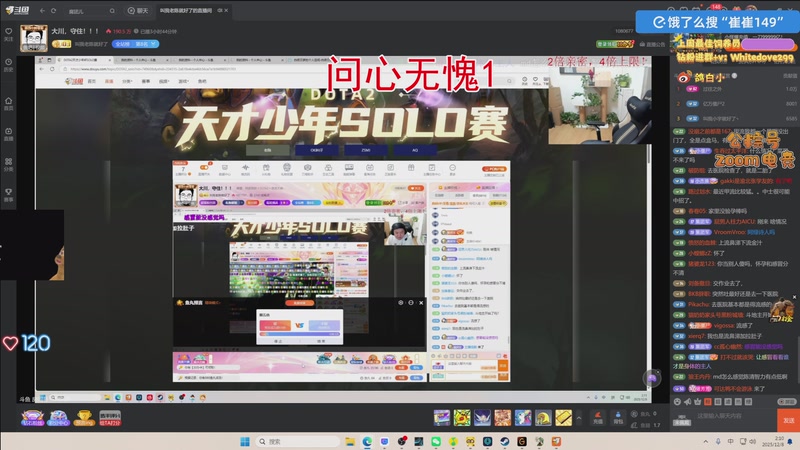Open the streamer avatar profile
Image resolution: width=800 pixels, height=450 pixels.
(x=34, y=38)
